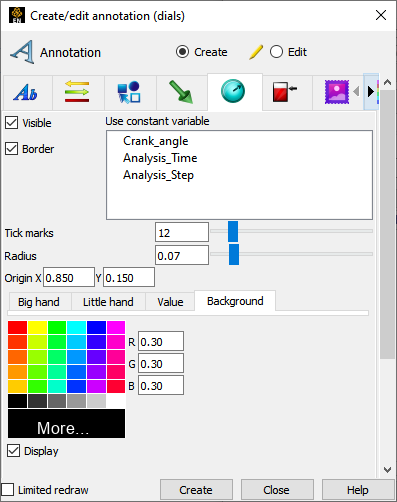This screenshot has height=502, width=397.
Task: Pick the cyan color swatch
Action: click(77, 327)
